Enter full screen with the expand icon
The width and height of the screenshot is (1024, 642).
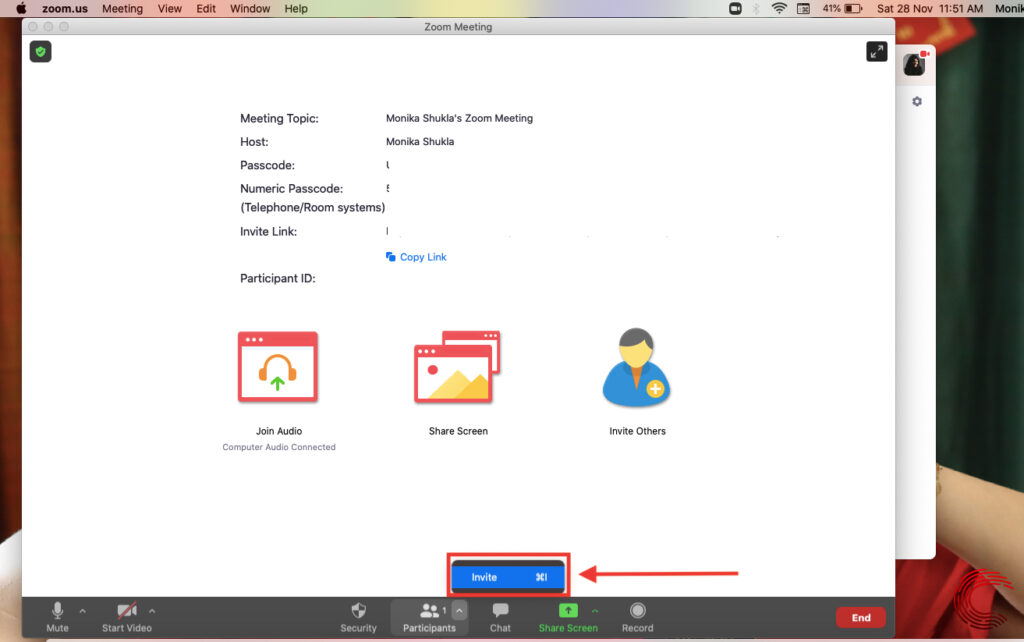[x=876, y=51]
